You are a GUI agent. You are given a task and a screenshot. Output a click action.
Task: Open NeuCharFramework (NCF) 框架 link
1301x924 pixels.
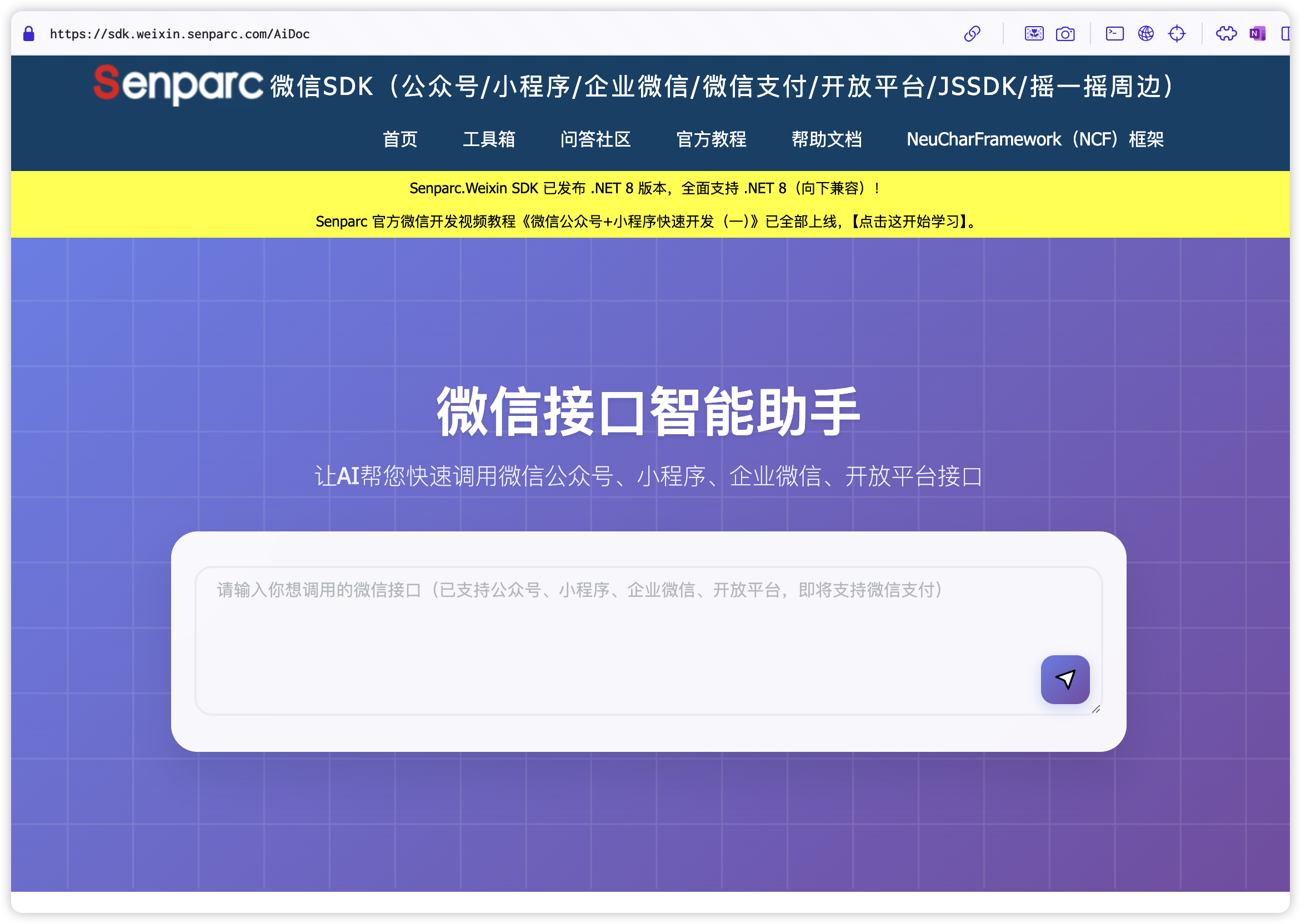click(1035, 139)
